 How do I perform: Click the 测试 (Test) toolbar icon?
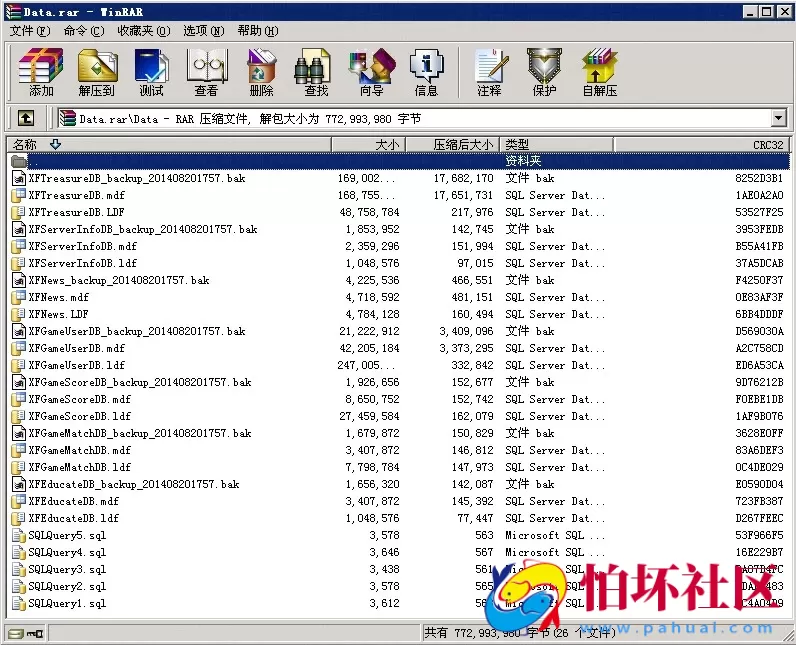coord(151,73)
